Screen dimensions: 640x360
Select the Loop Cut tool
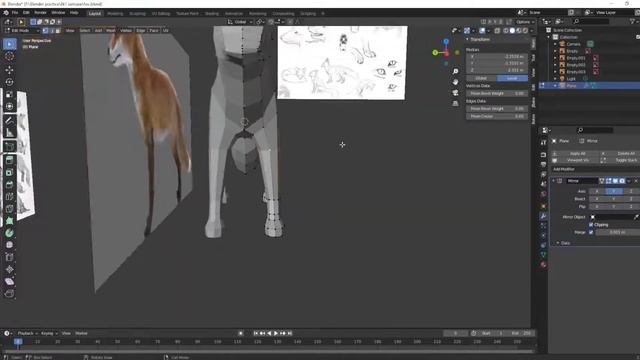(x=10, y=197)
